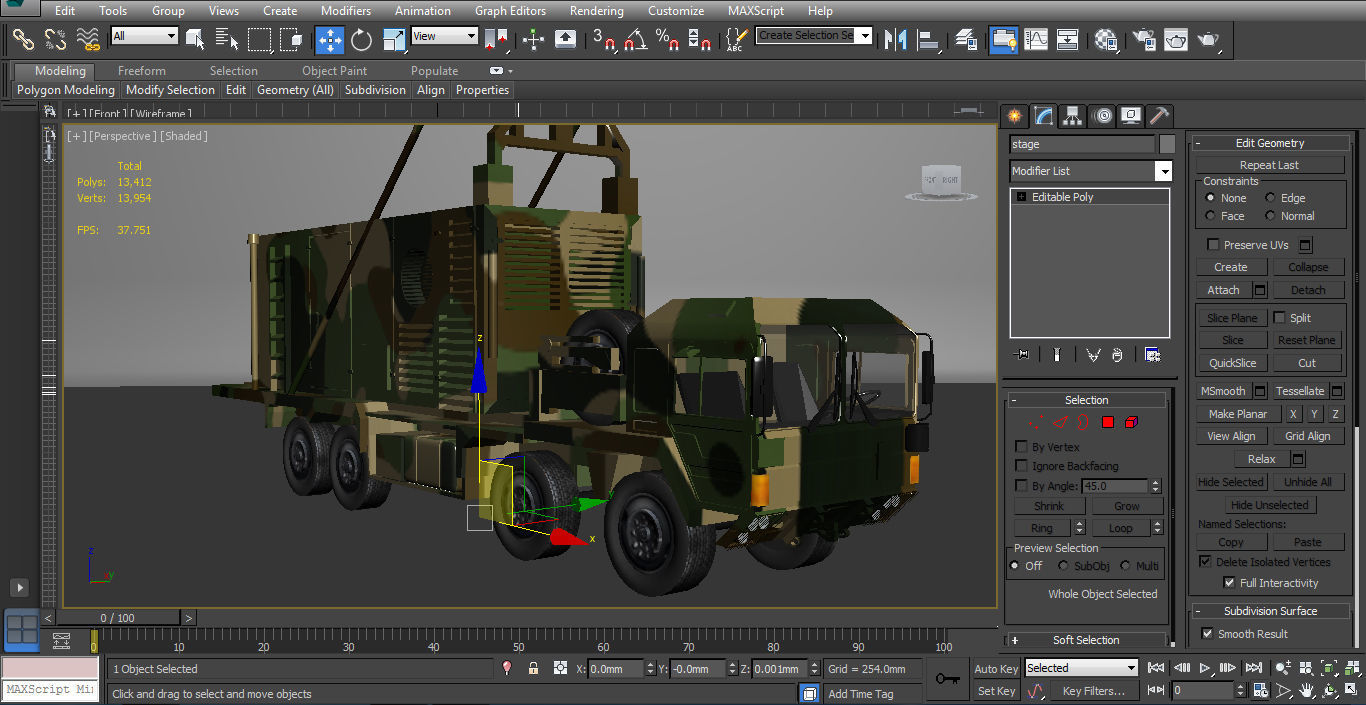Enable Ignore Backfacing checkbox
Image resolution: width=1366 pixels, height=705 pixels.
(x=1021, y=466)
